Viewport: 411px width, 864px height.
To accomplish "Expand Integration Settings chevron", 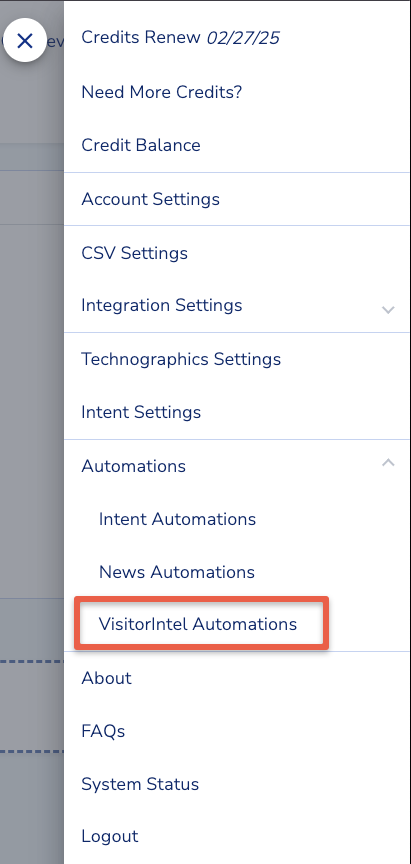I will [388, 310].
